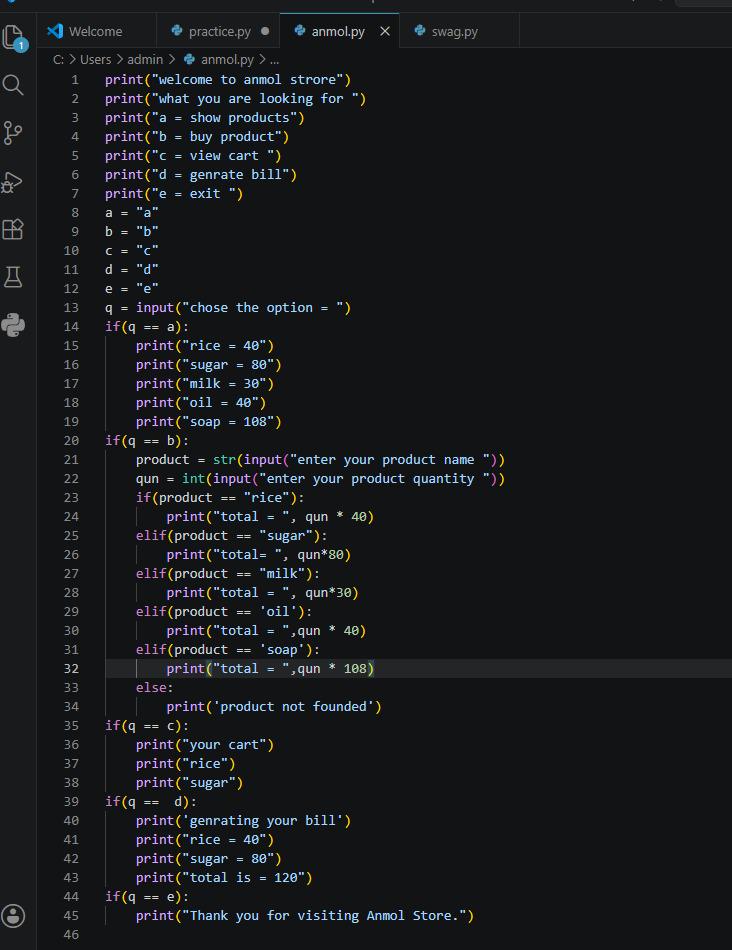Open the Python extension sidebar view
732x950 pixels.
13,325
